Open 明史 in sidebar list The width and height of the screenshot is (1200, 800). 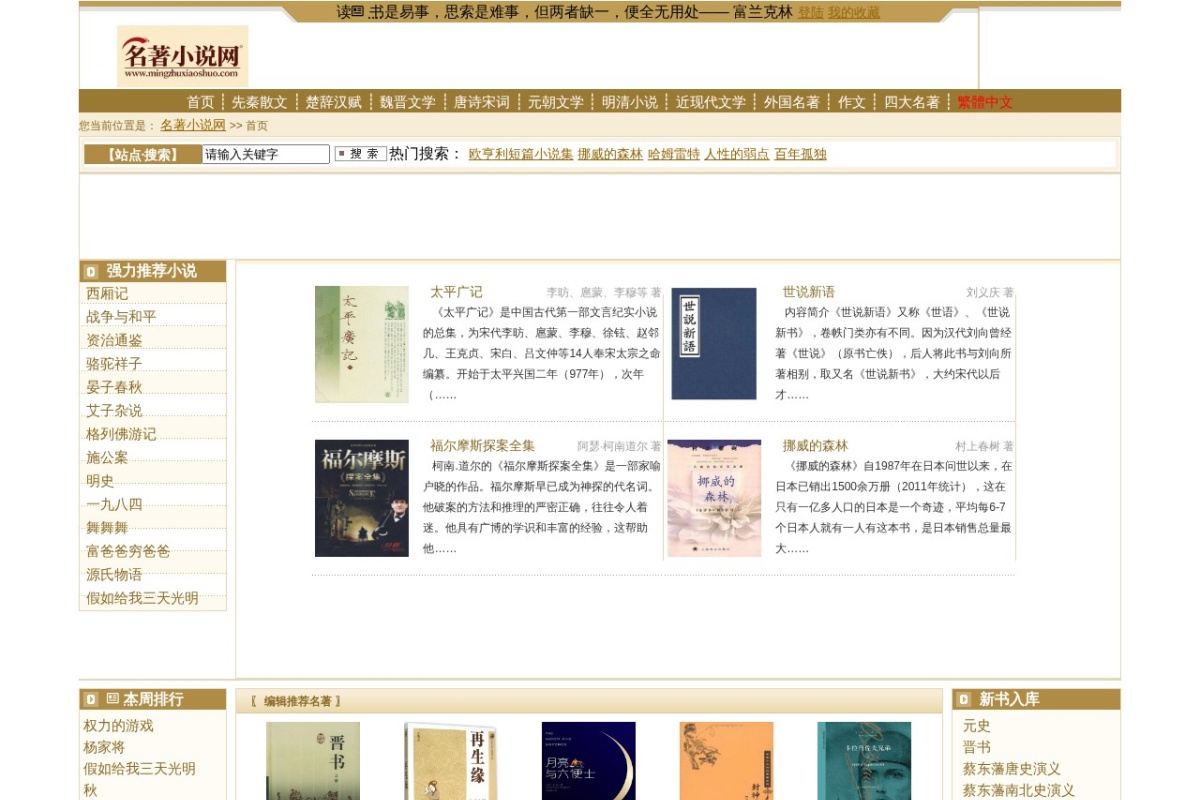[x=100, y=481]
